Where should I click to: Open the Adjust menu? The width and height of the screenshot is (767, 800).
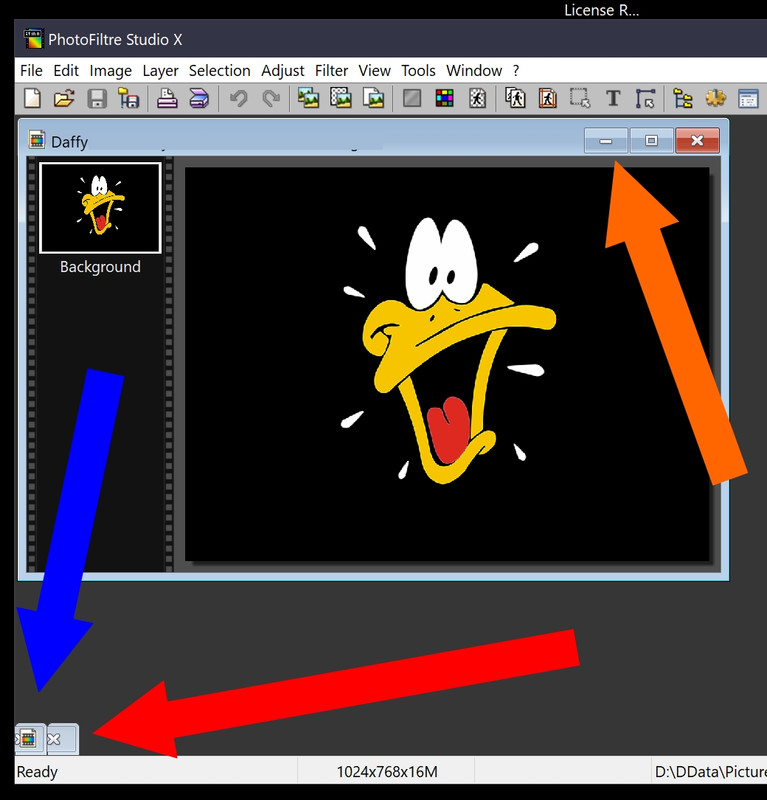283,70
